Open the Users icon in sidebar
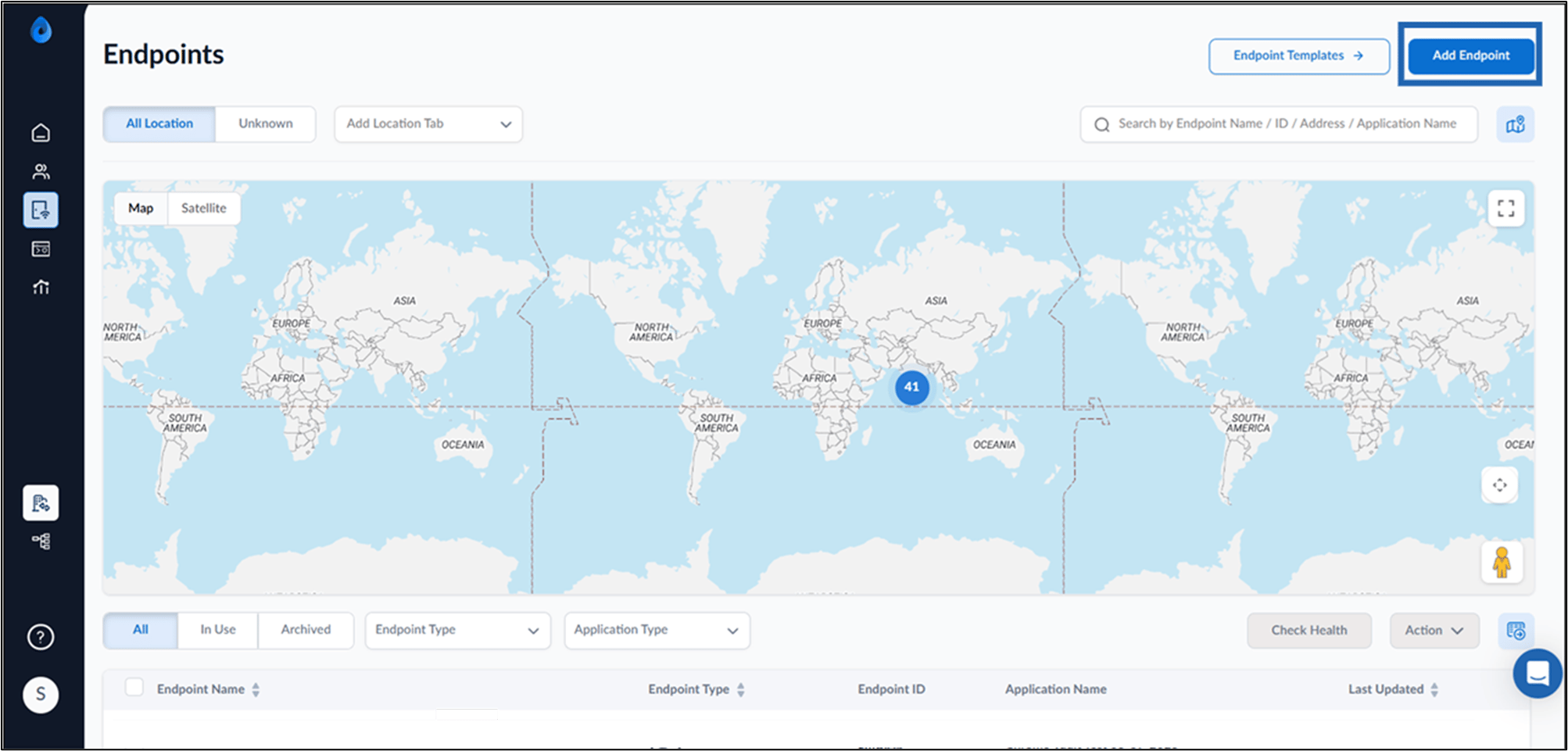The image size is (1568, 751). point(41,171)
